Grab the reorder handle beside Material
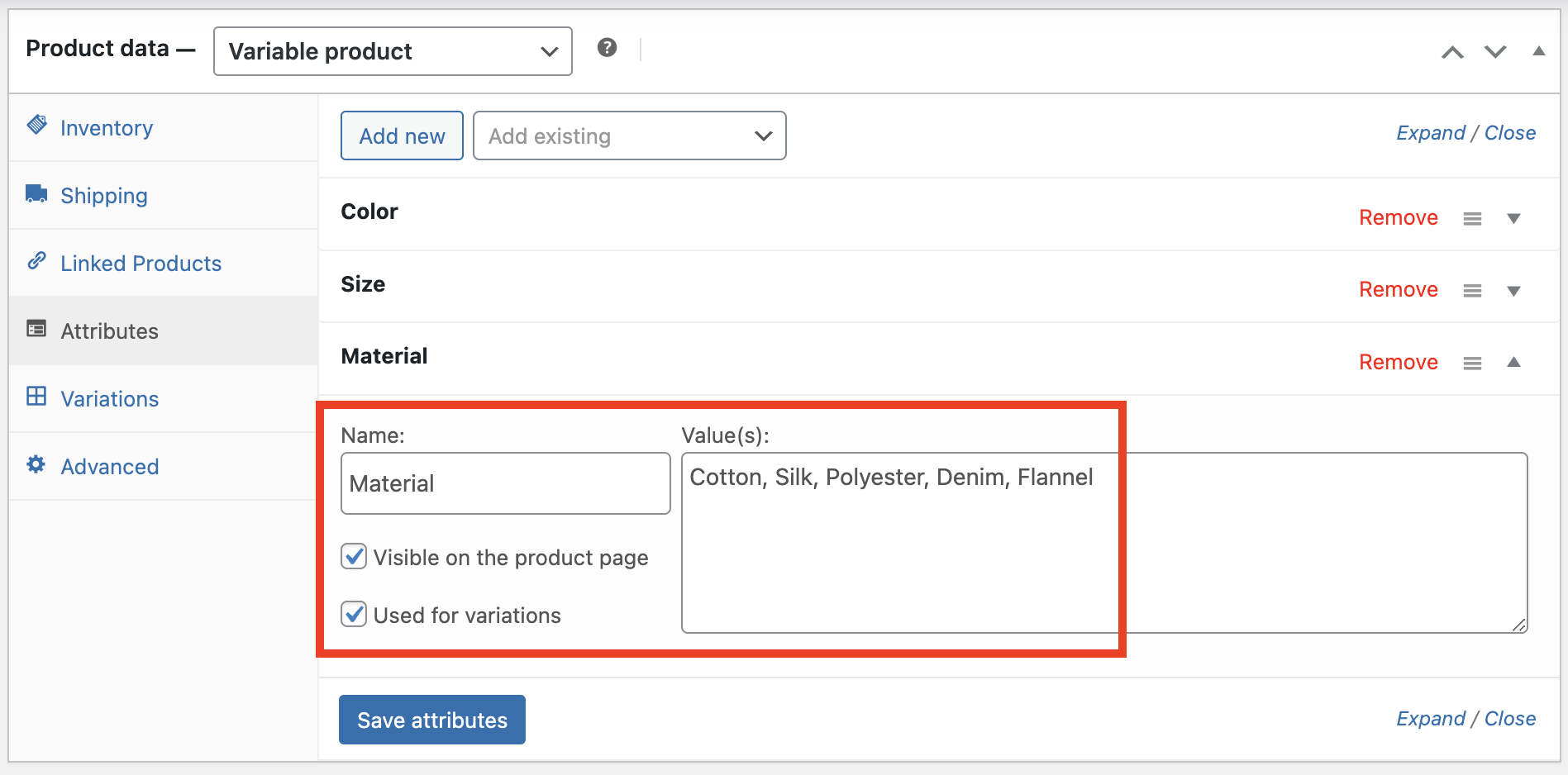The height and width of the screenshot is (775, 1568). (1472, 362)
